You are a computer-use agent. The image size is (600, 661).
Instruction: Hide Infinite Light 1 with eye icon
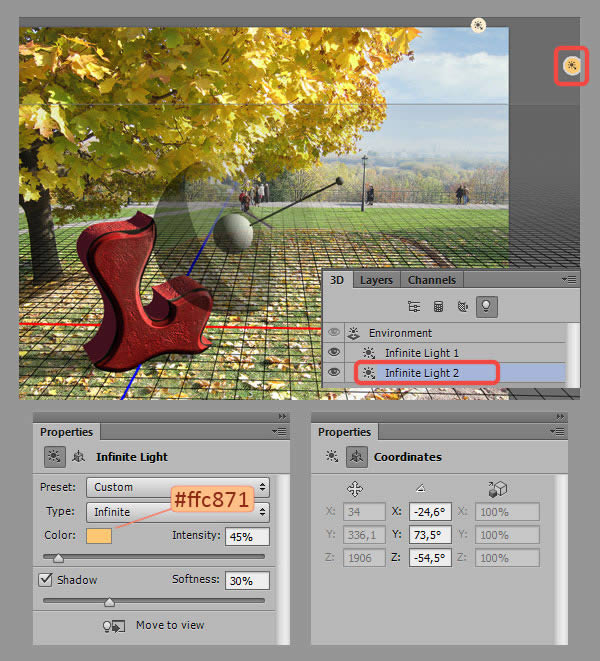[x=334, y=353]
